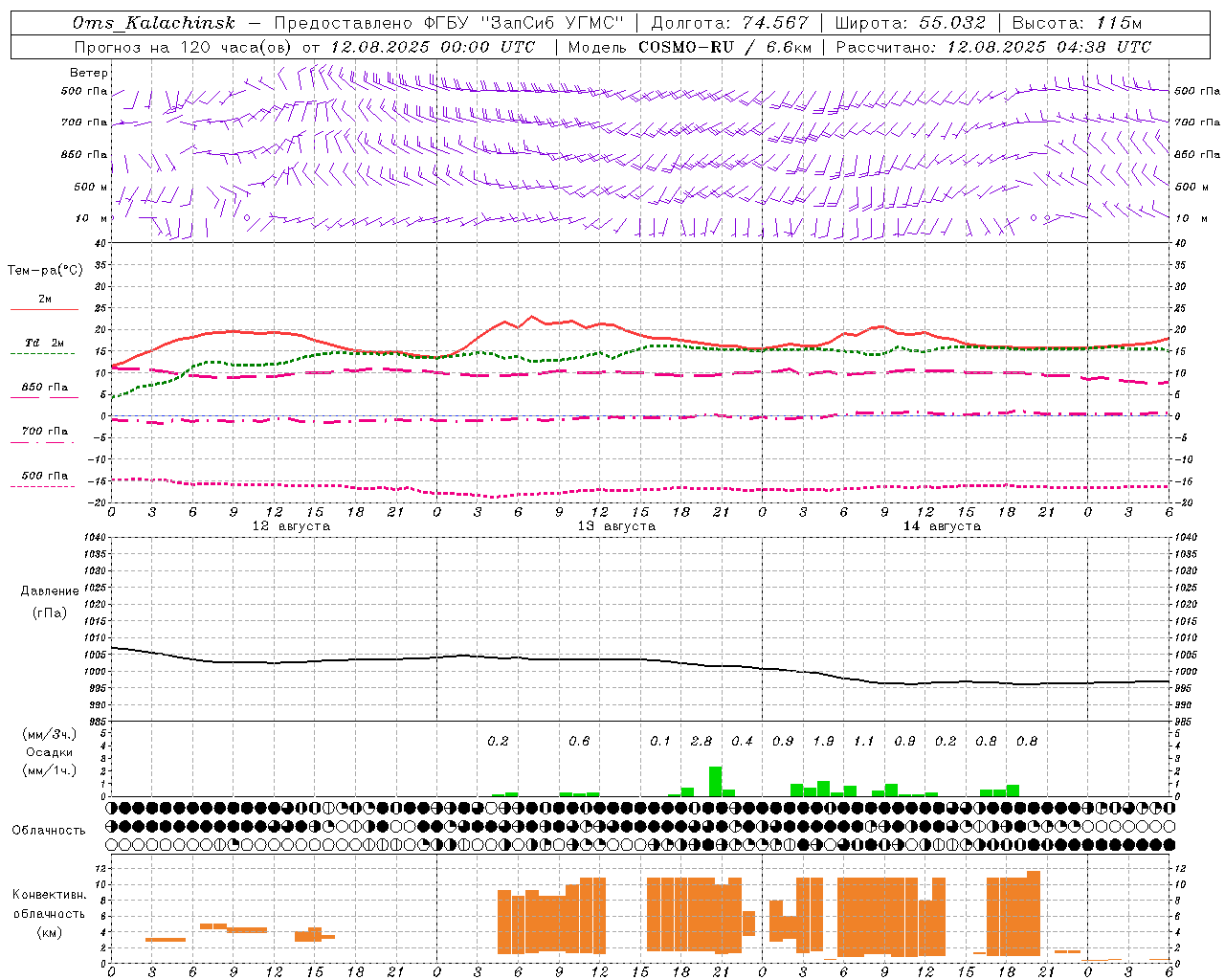This screenshot has width=1225, height=980.
Task: Click the date label 14 августа
Action: pos(942,526)
